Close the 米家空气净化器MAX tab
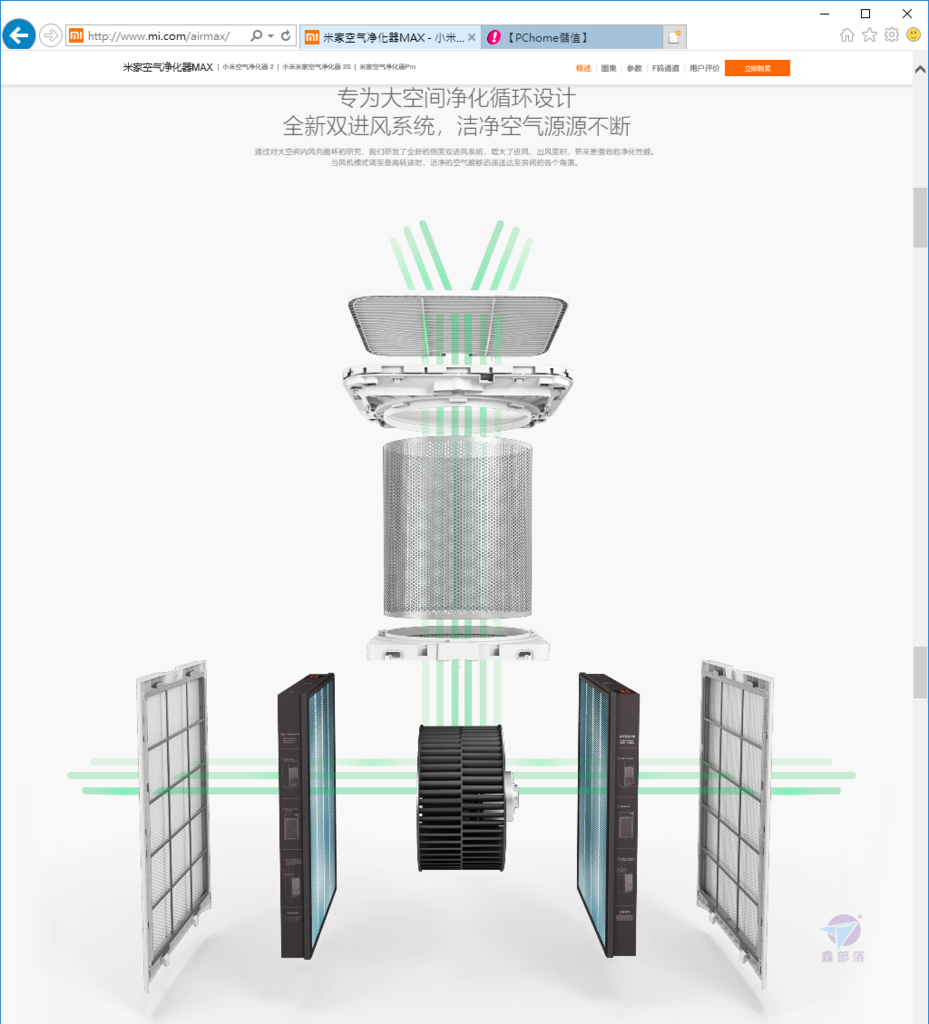 471,37
